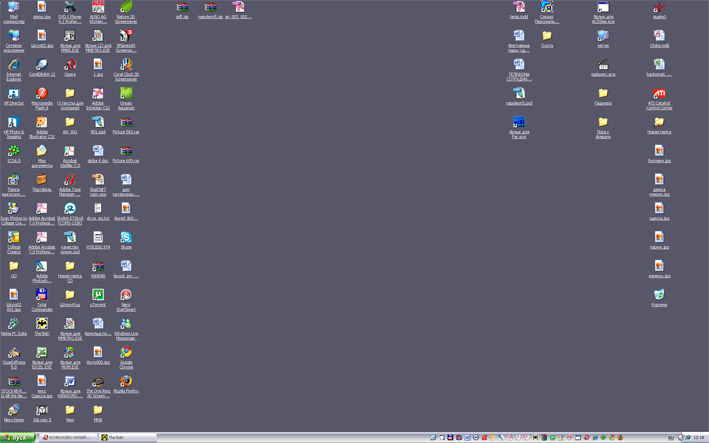Click the RU language indicator in tray

coord(671,438)
